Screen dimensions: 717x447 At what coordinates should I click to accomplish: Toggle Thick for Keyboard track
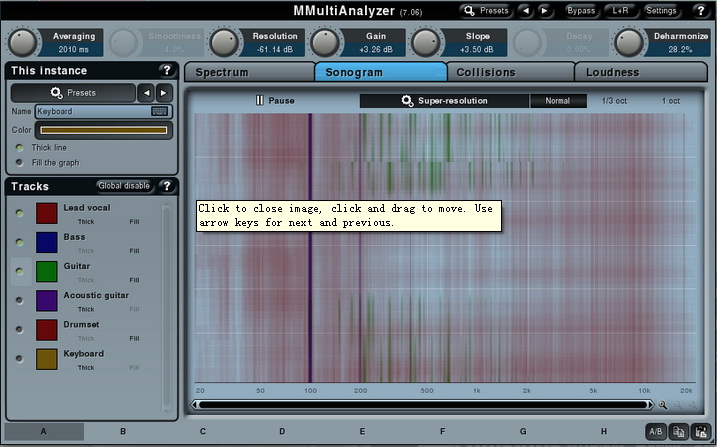pos(86,367)
